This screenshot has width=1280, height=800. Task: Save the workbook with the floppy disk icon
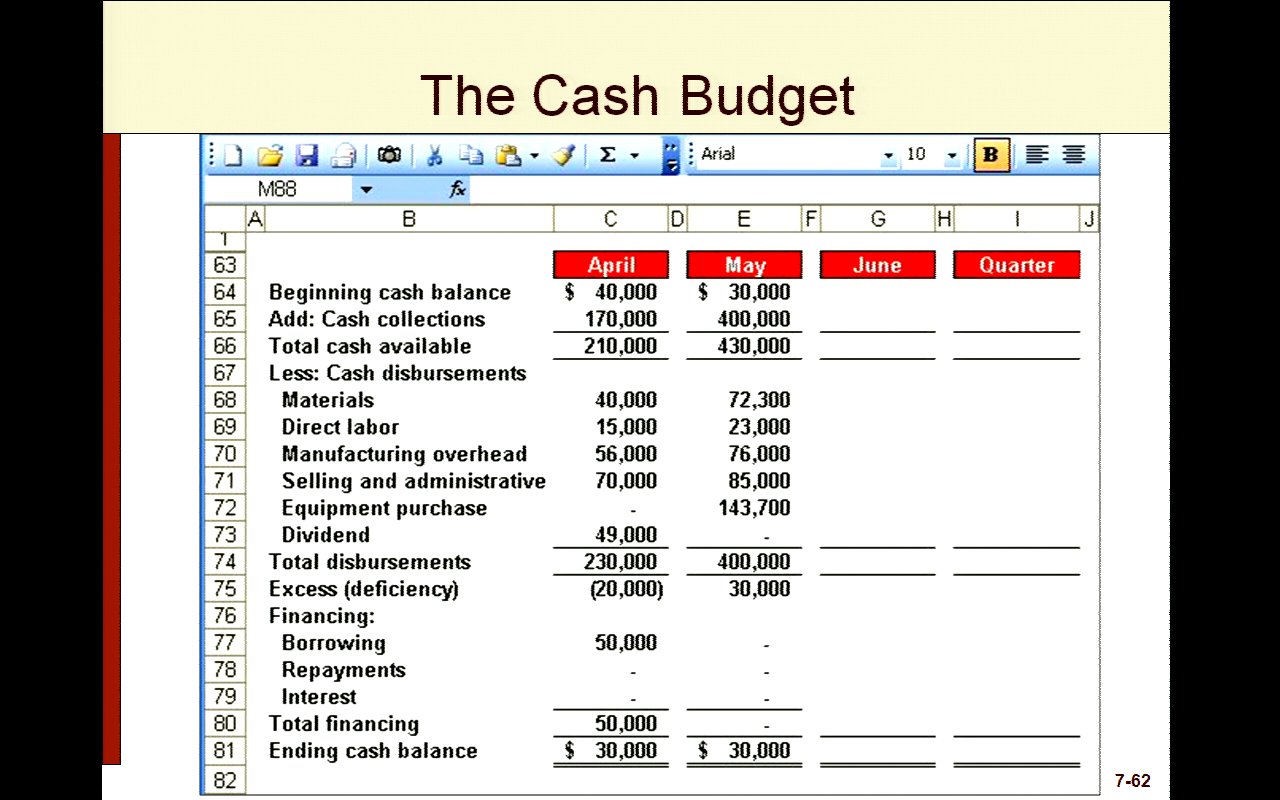pyautogui.click(x=307, y=155)
